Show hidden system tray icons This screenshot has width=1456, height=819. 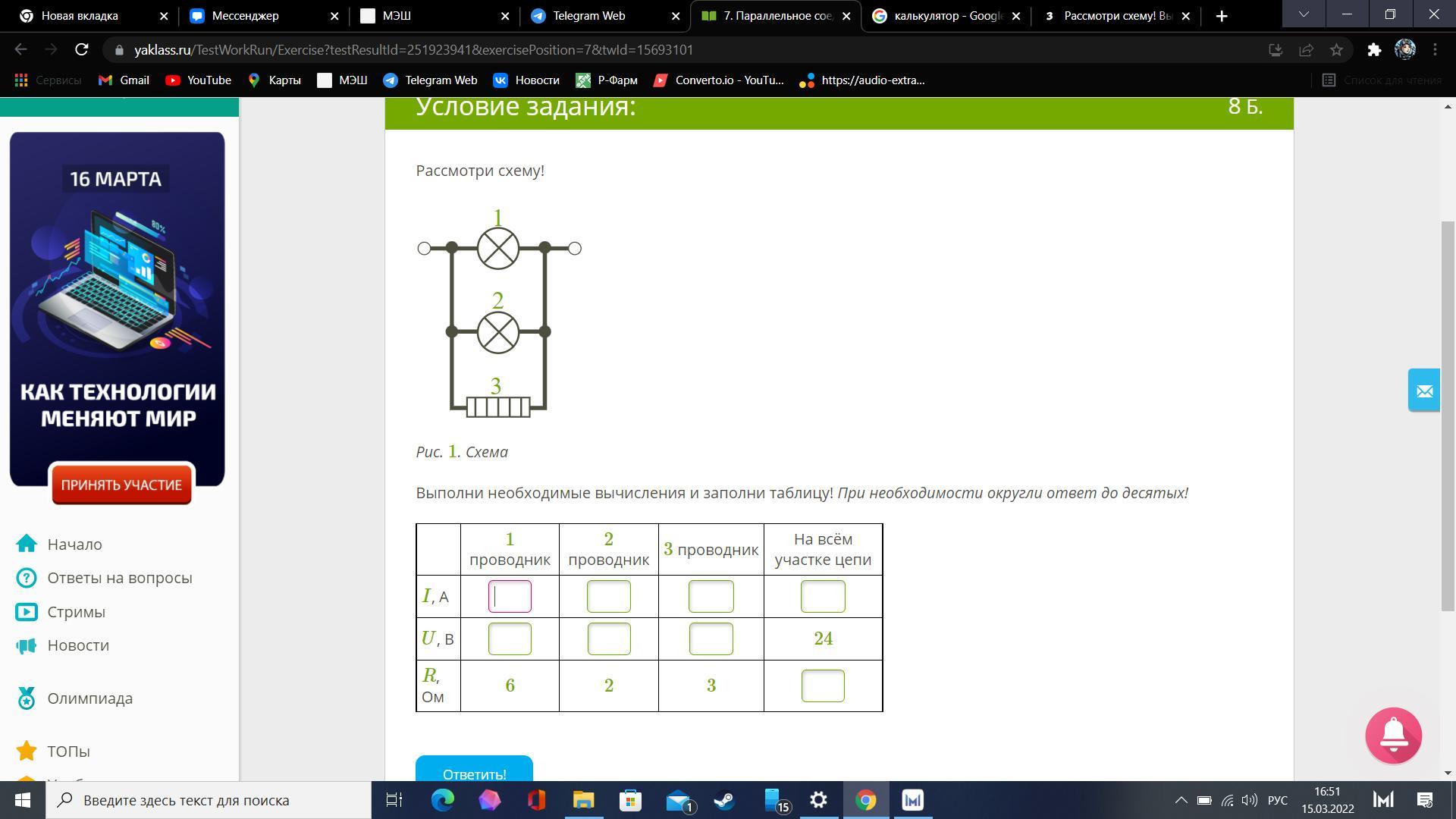point(1181,800)
